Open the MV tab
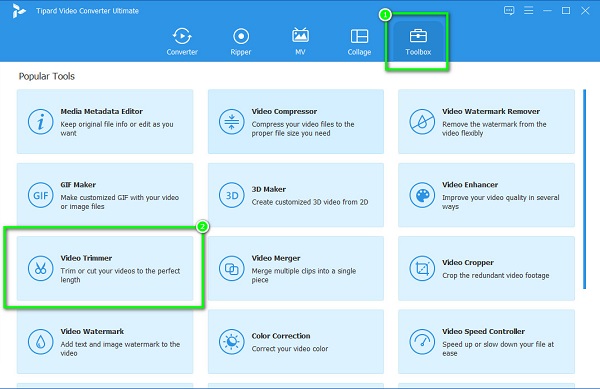 pyautogui.click(x=300, y=42)
